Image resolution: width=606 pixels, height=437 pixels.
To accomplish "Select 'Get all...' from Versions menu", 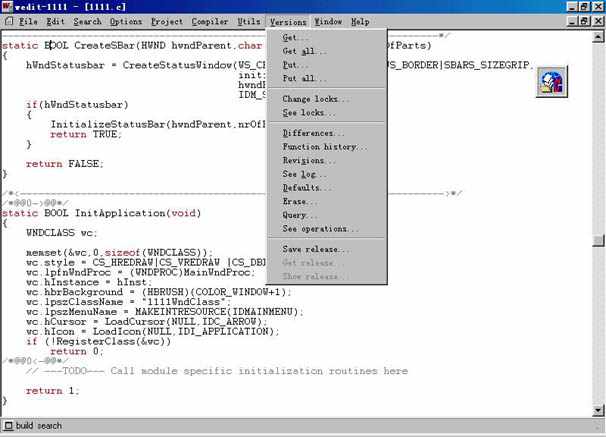I will 304,51.
